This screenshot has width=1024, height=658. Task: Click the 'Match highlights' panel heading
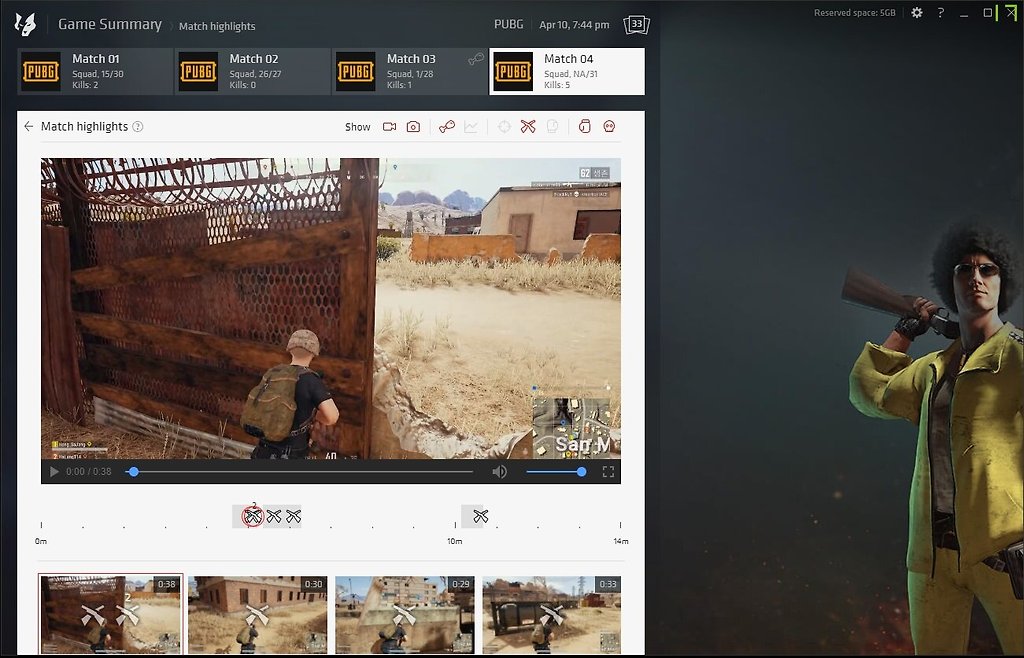[x=84, y=127]
